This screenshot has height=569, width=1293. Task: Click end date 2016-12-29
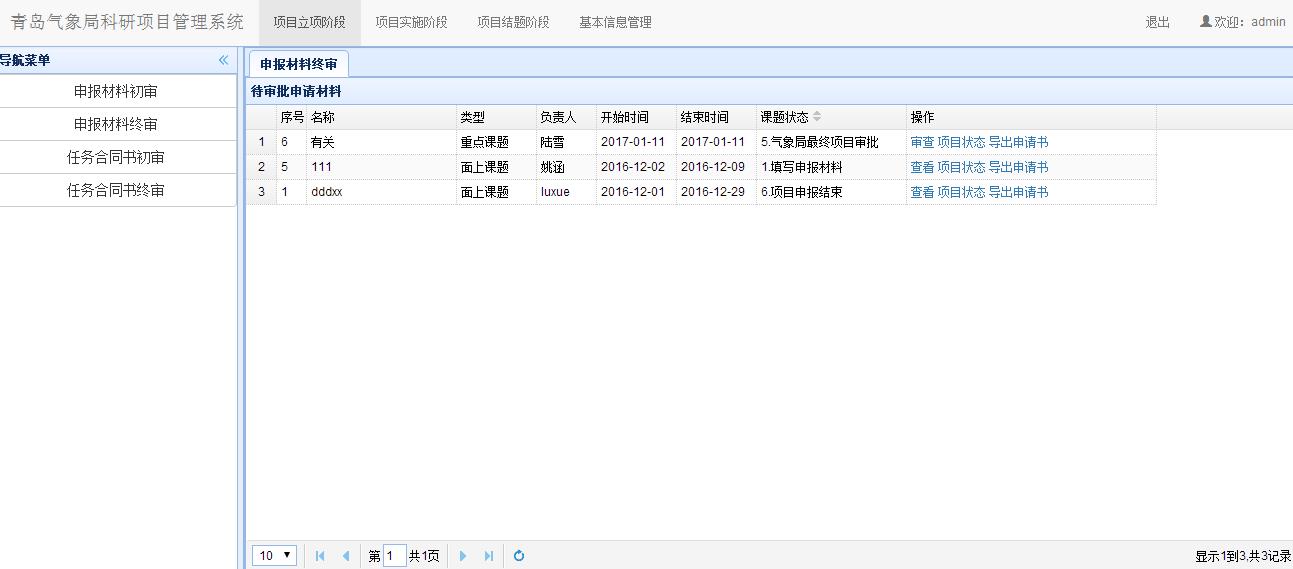716,192
